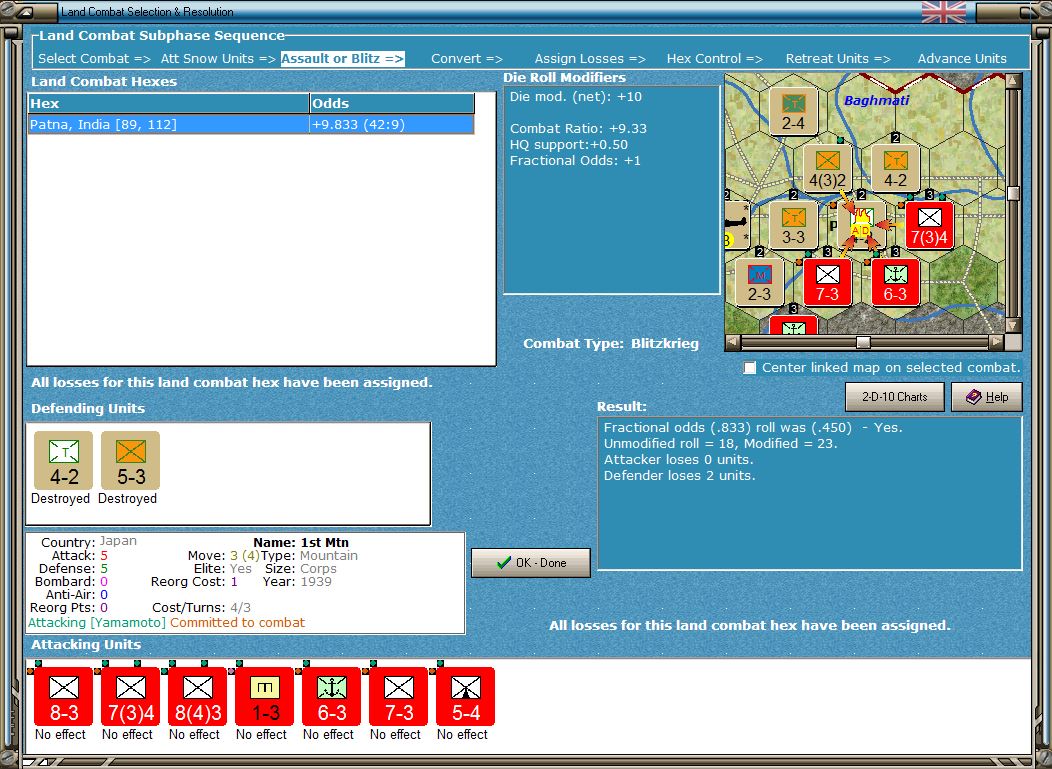
Task: Click the 4-2 counter on the map
Action: pos(895,168)
